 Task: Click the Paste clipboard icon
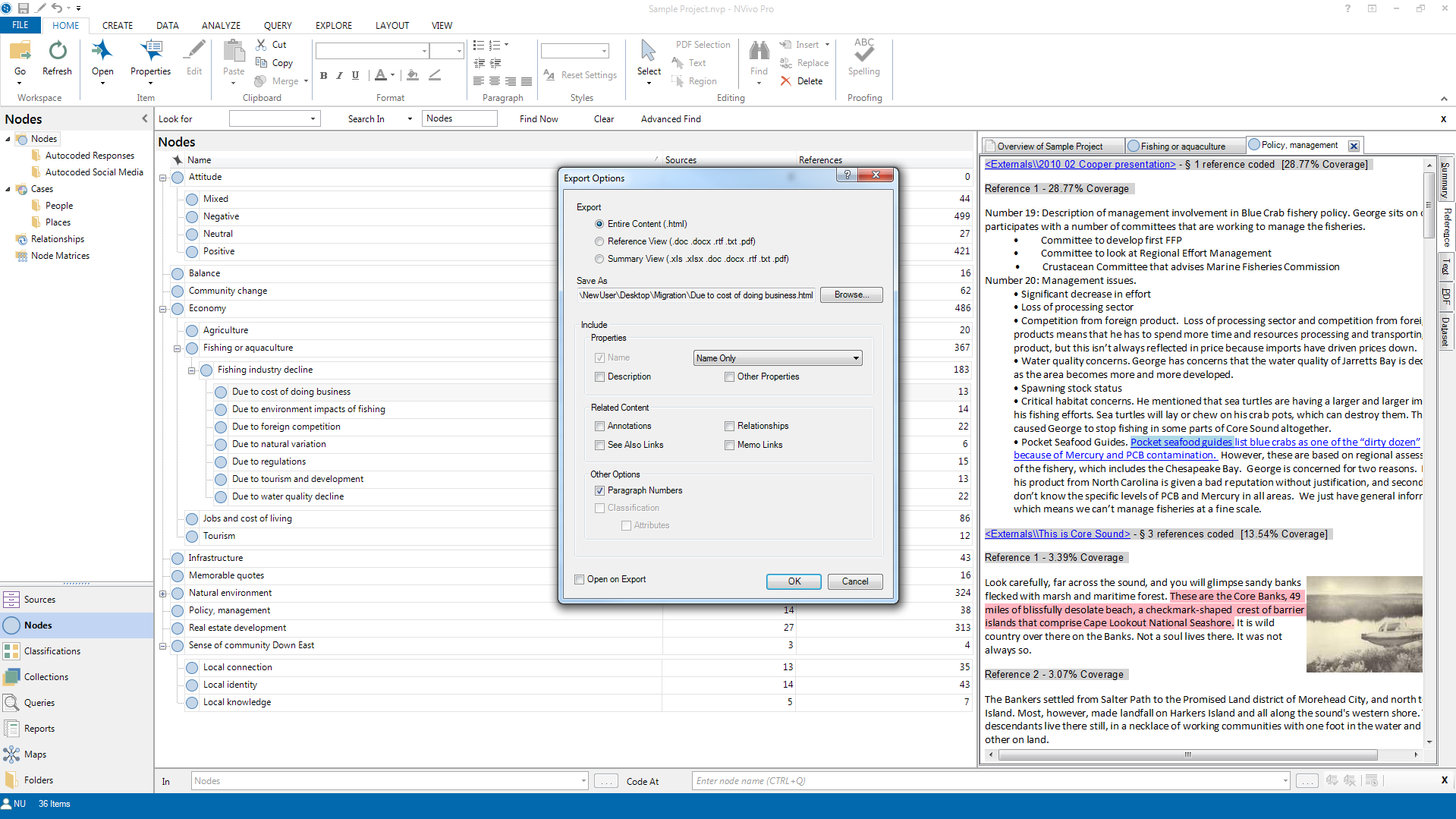(234, 52)
